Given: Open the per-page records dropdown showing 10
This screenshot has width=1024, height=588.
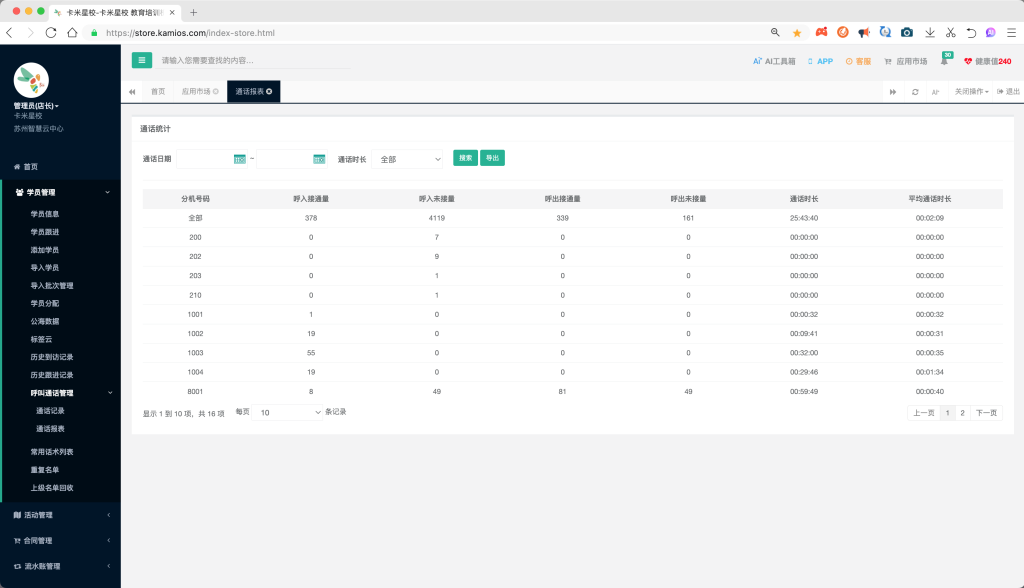Looking at the screenshot, I should pyautogui.click(x=287, y=412).
